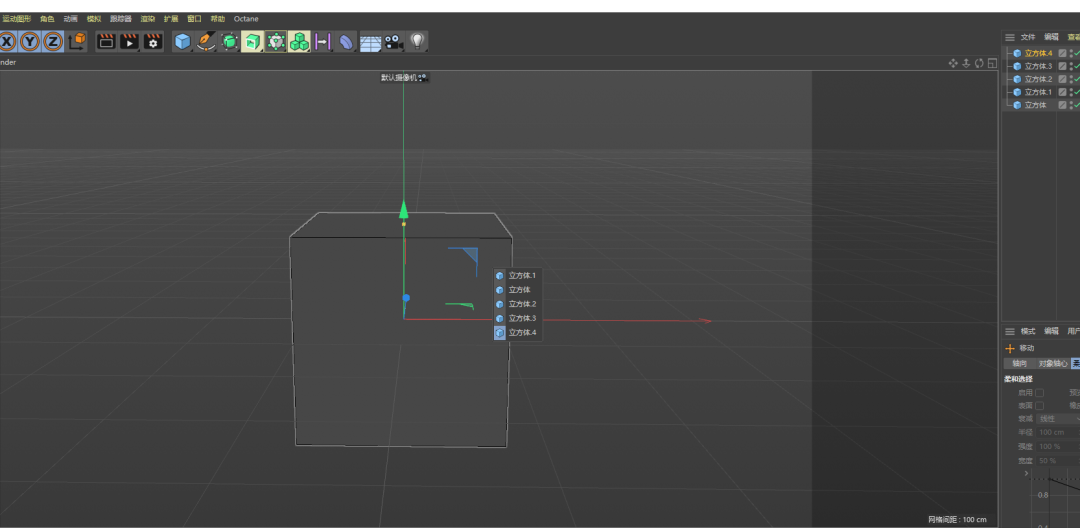Image resolution: width=1080 pixels, height=528 pixels.
Task: Switch to the 对象轴心 tab
Action: pos(1052,363)
